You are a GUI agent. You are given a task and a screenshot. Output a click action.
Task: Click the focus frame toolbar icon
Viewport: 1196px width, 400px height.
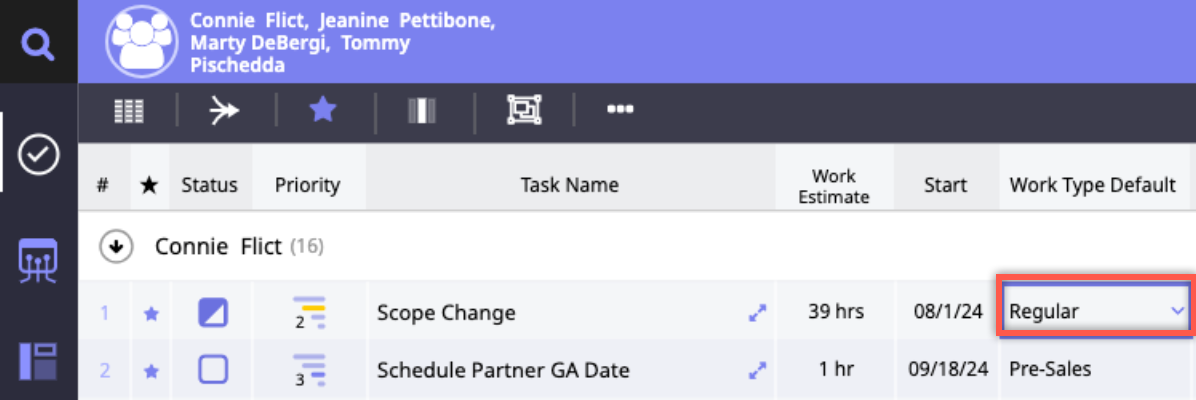pyautogui.click(x=522, y=111)
